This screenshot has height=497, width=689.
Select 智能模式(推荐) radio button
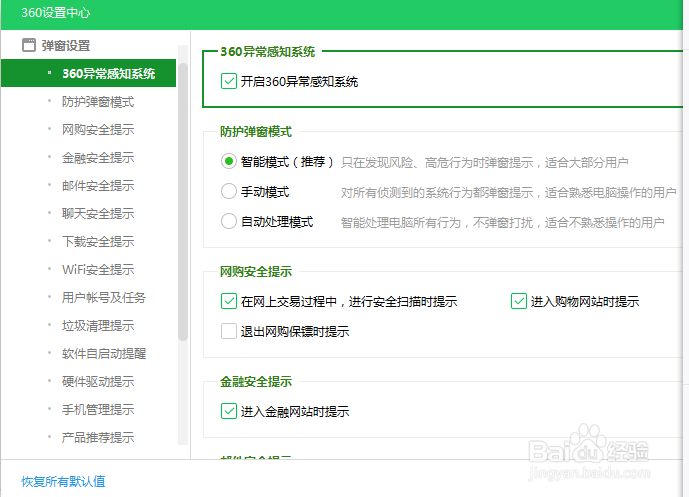click(228, 162)
